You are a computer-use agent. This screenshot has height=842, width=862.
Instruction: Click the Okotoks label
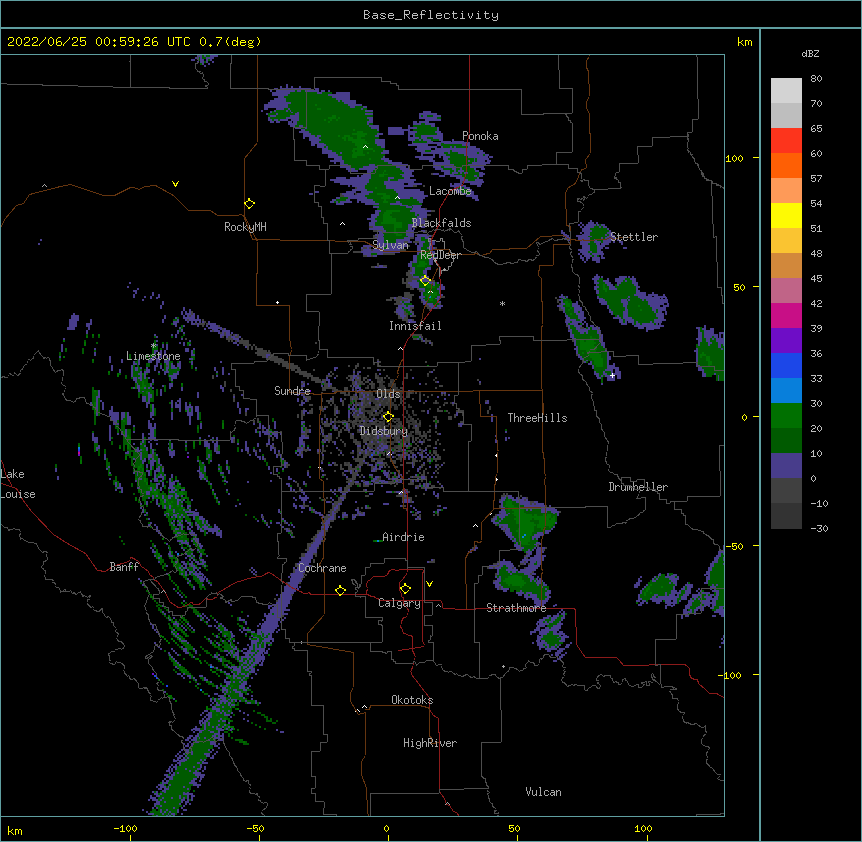(x=412, y=700)
